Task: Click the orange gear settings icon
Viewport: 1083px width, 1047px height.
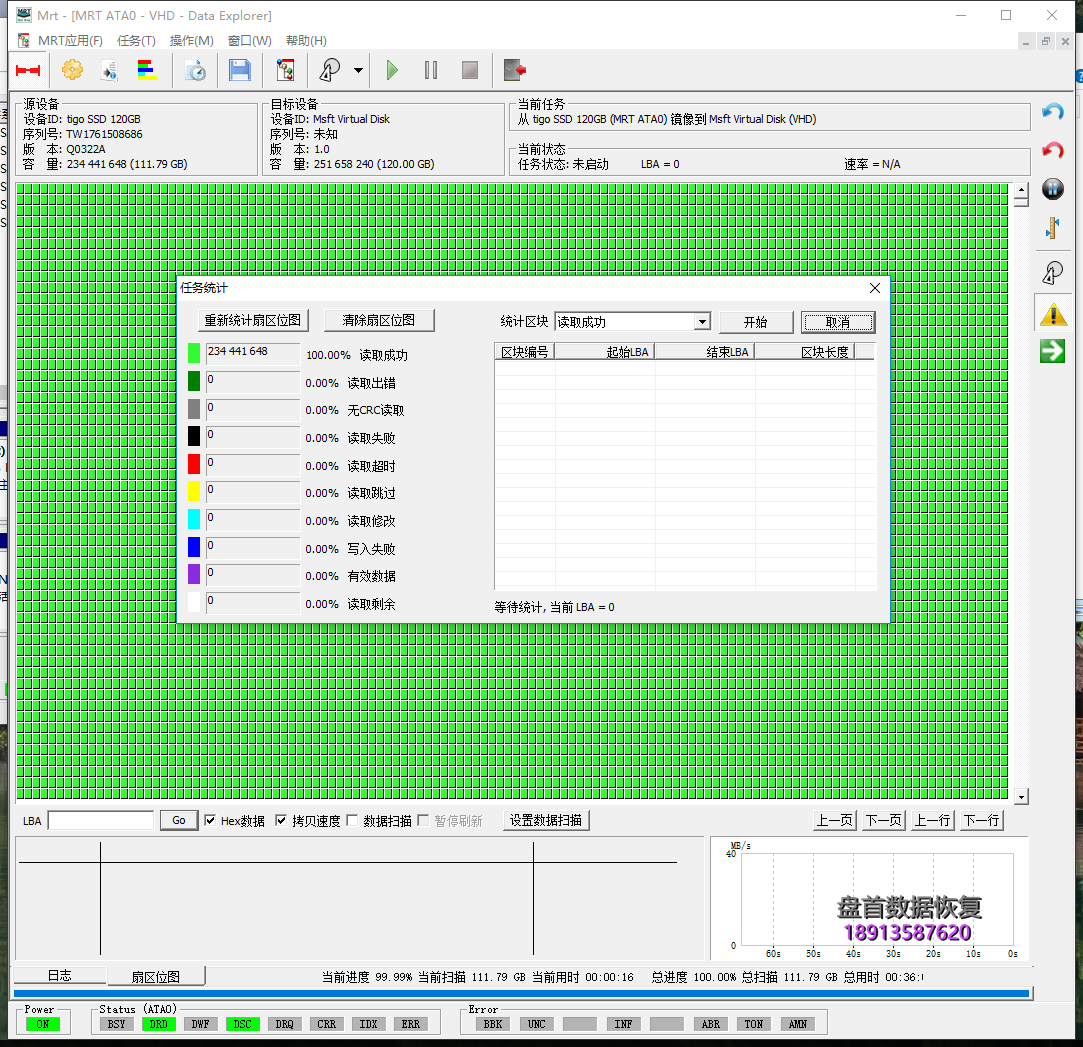Action: [x=72, y=70]
